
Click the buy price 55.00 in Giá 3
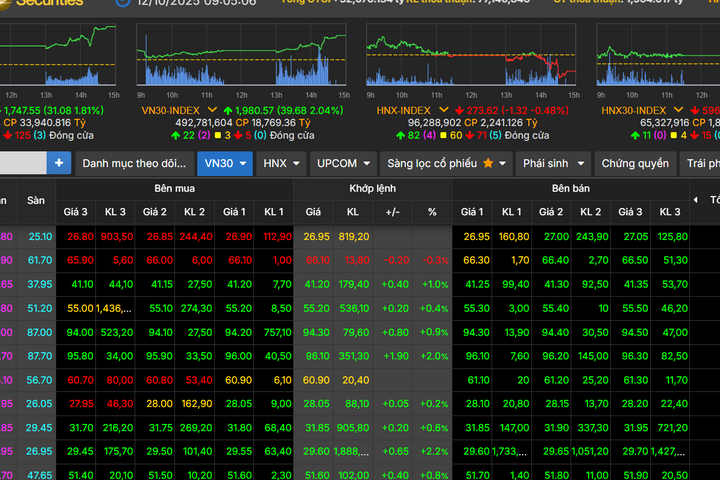click(x=80, y=308)
